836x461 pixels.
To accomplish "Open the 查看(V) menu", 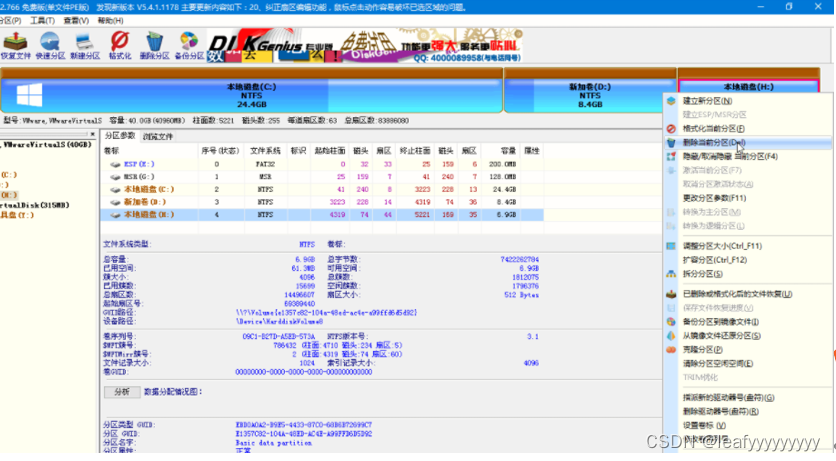I will pyautogui.click(x=76, y=20).
